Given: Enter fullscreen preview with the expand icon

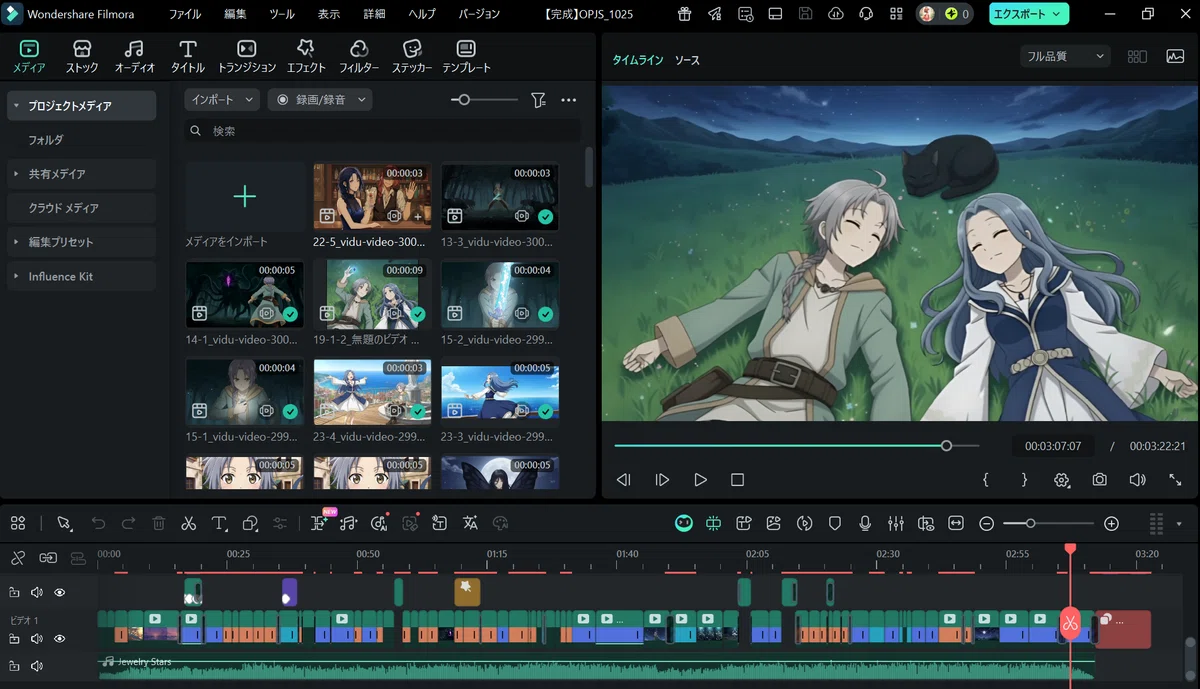Looking at the screenshot, I should 1175,480.
